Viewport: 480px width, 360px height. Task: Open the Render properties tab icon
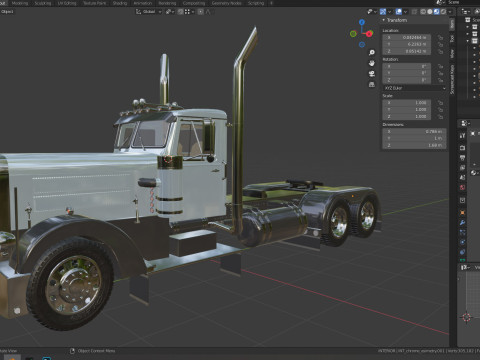coord(462,148)
